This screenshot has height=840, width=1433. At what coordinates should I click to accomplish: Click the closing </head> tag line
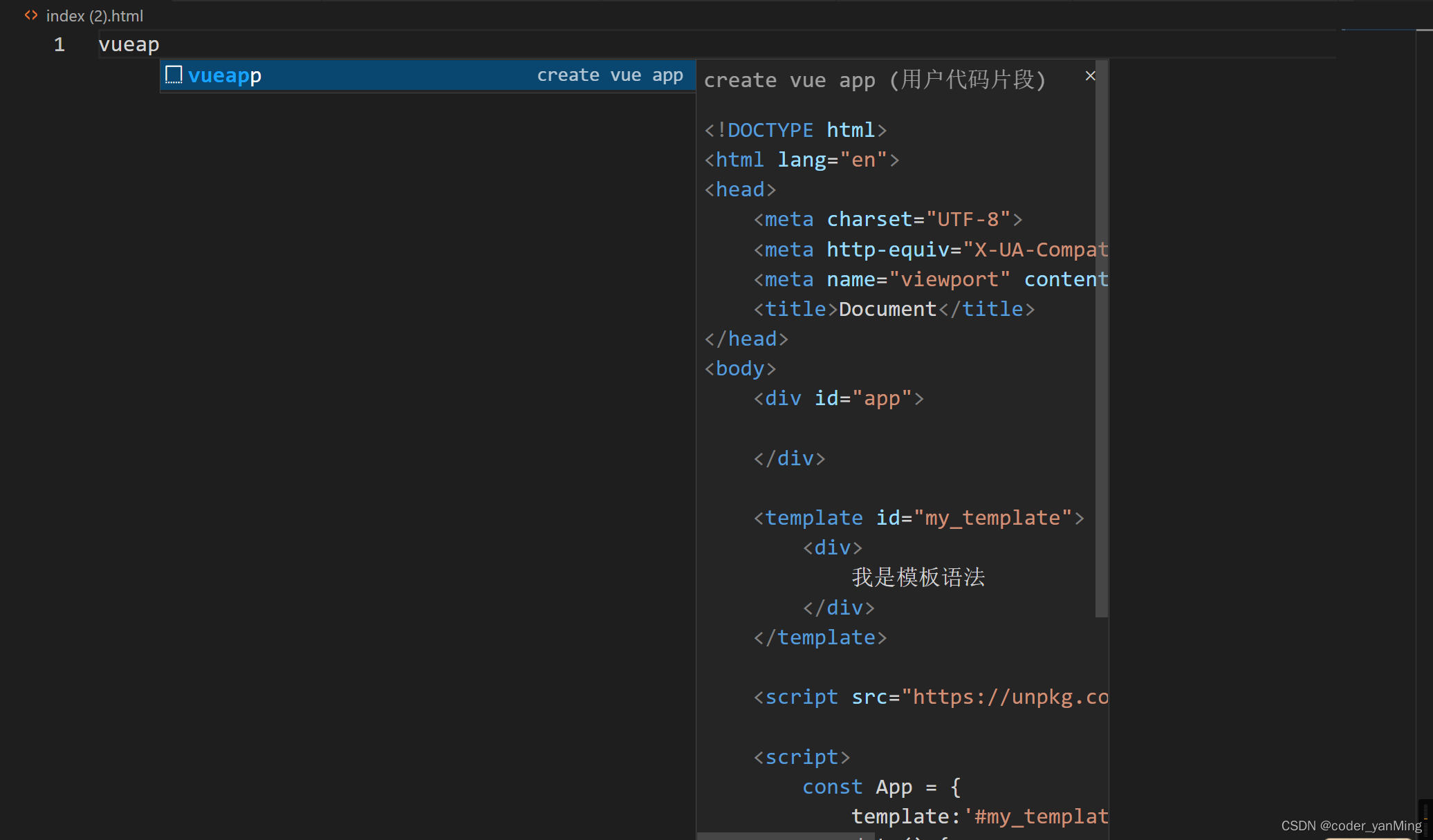click(746, 339)
